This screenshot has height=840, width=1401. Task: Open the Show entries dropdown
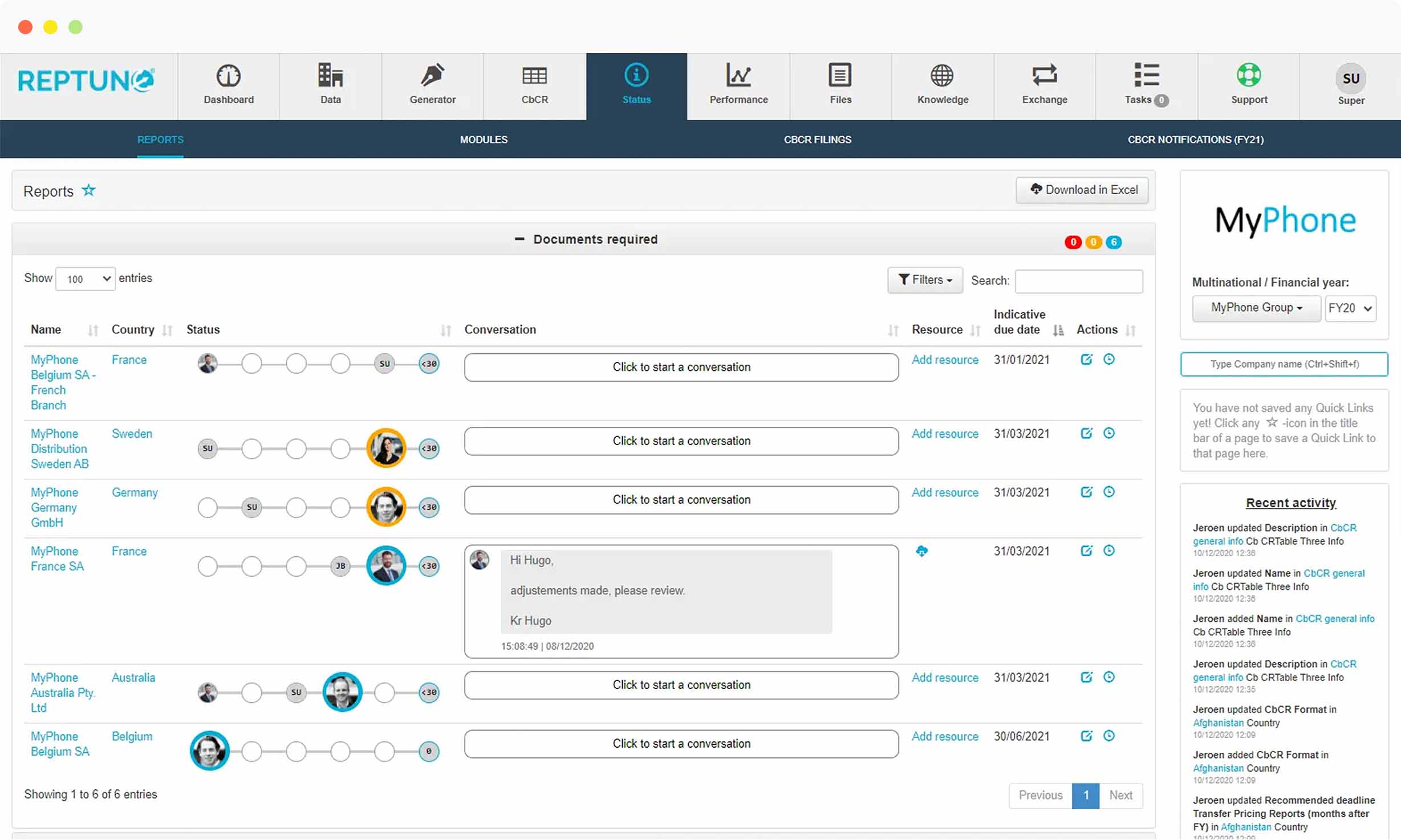[x=85, y=279]
